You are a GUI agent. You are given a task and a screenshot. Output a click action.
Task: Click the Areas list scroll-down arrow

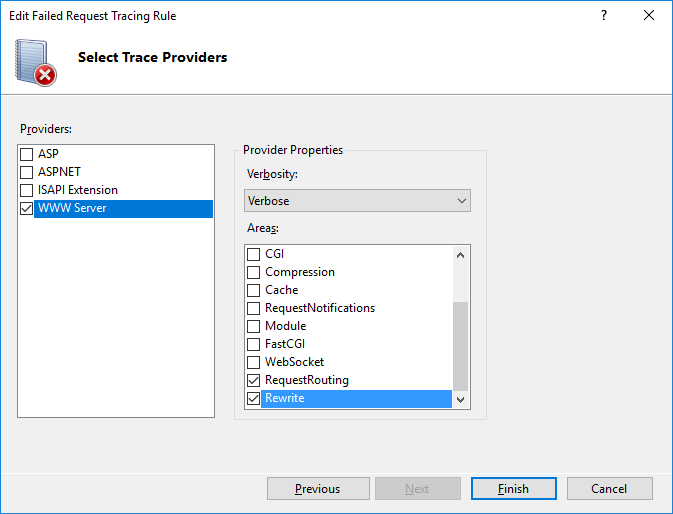tap(461, 399)
